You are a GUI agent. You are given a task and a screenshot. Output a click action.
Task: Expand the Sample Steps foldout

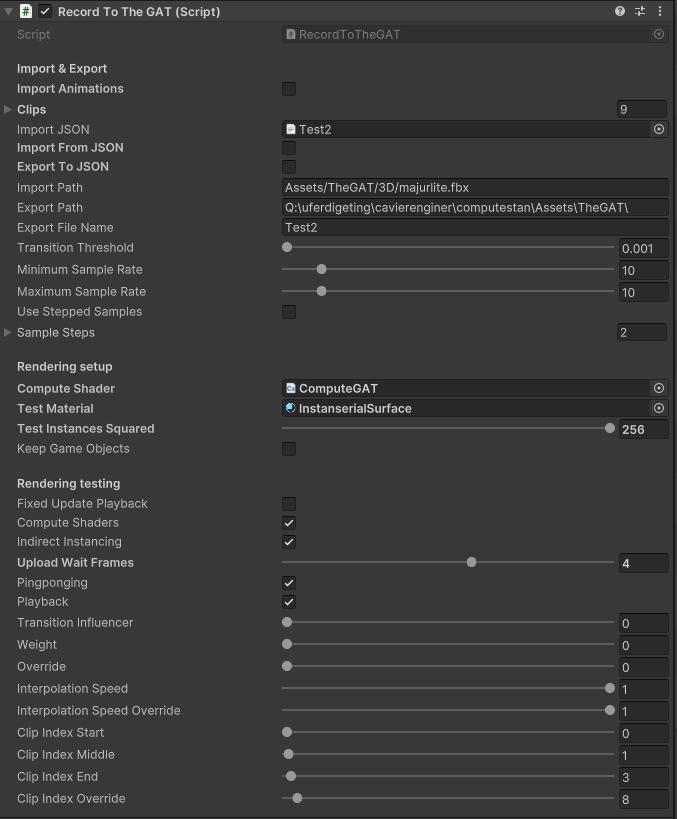[x=8, y=332]
